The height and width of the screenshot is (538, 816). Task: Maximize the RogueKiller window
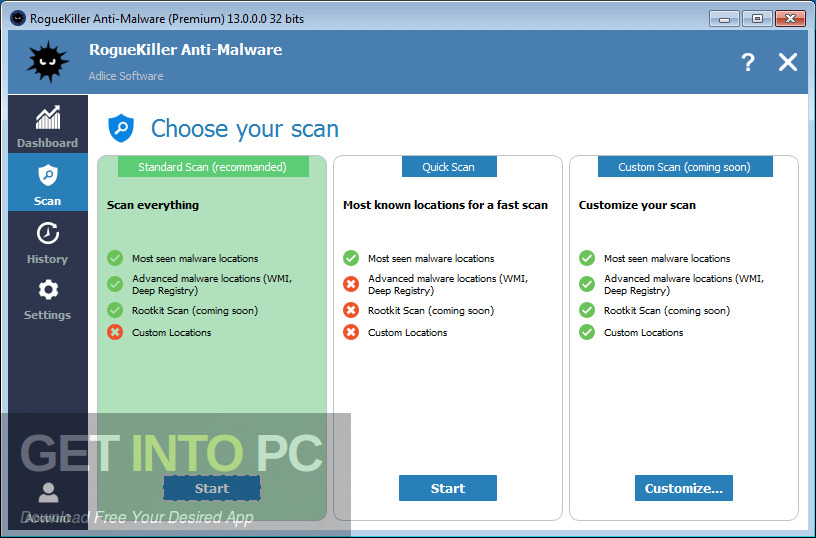[757, 19]
